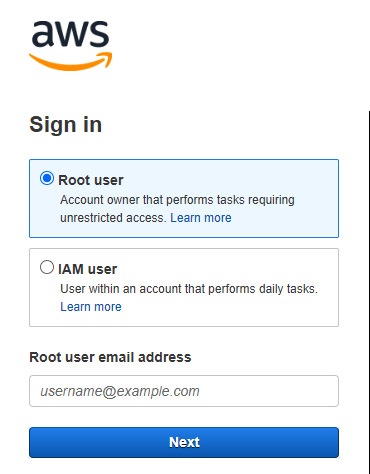Open Learn more link for IAM user
Viewport: 370px width, 474px height.
91,307
